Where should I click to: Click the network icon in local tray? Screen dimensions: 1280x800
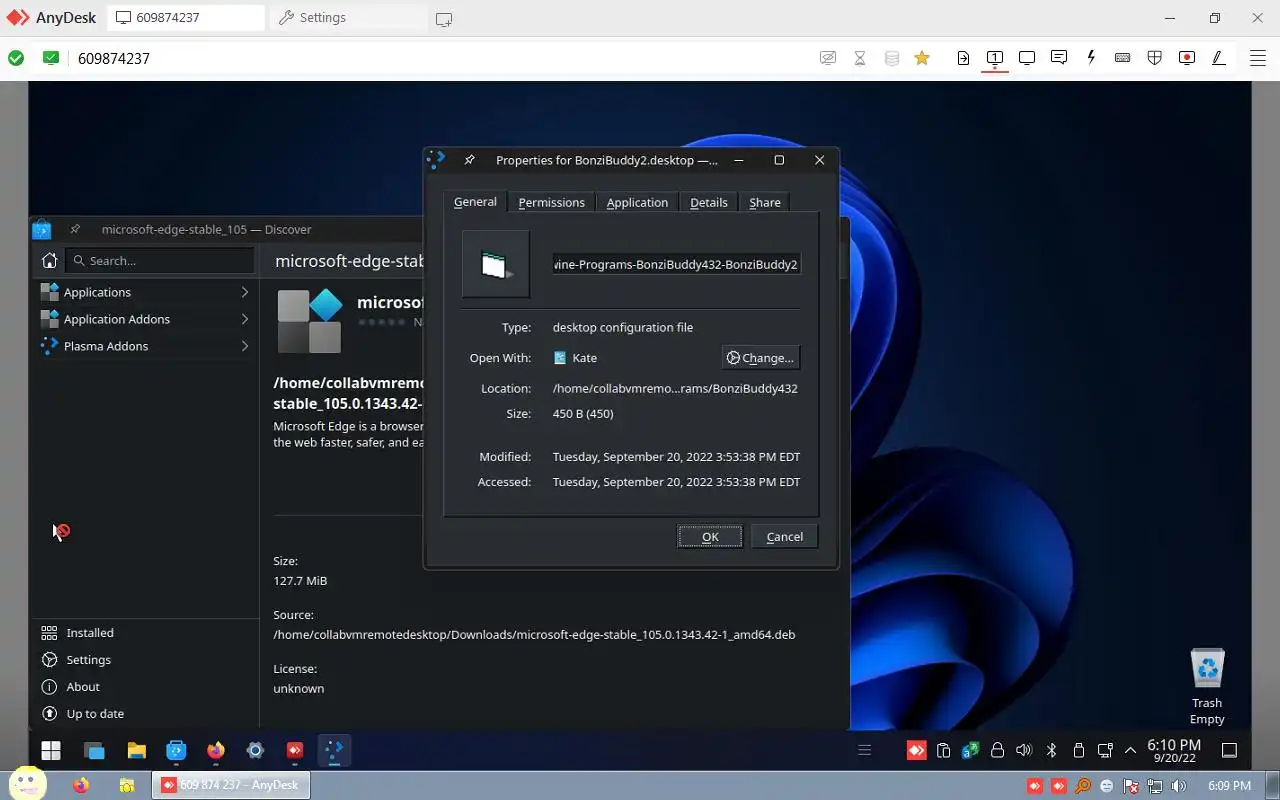[1155, 786]
